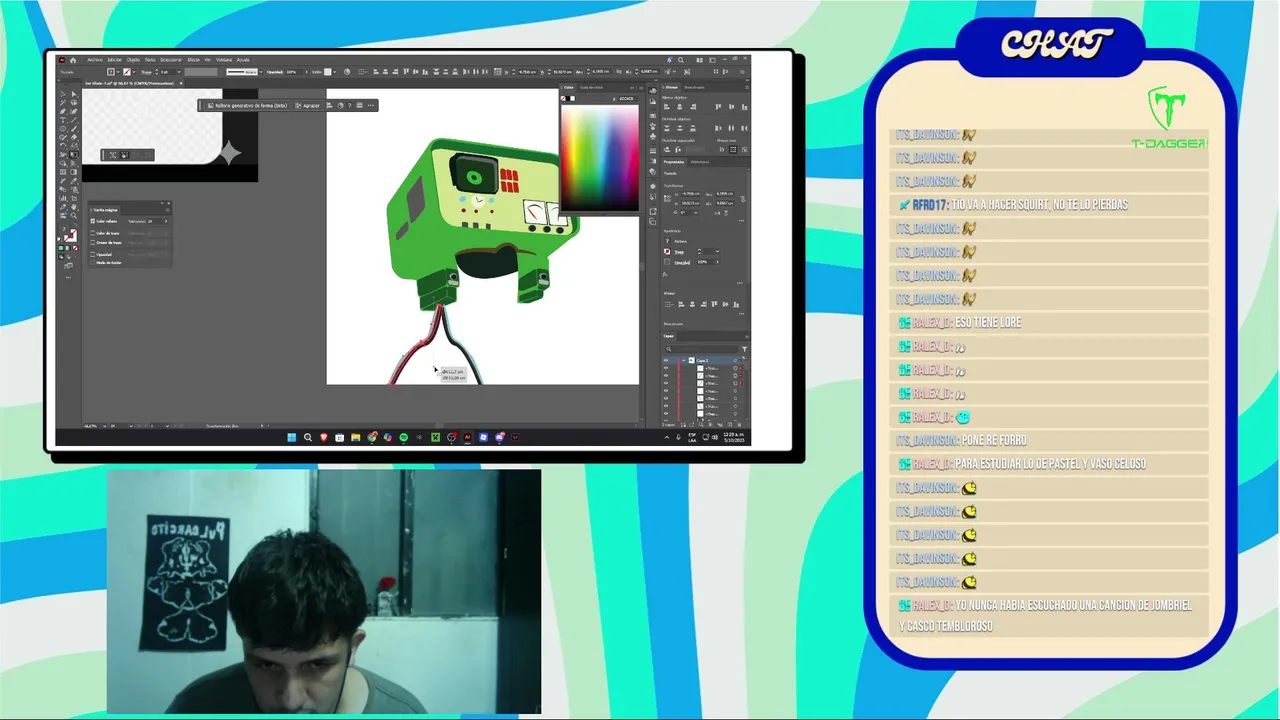
Task: Toggle the Color relleno checkbox
Action: tap(93, 221)
